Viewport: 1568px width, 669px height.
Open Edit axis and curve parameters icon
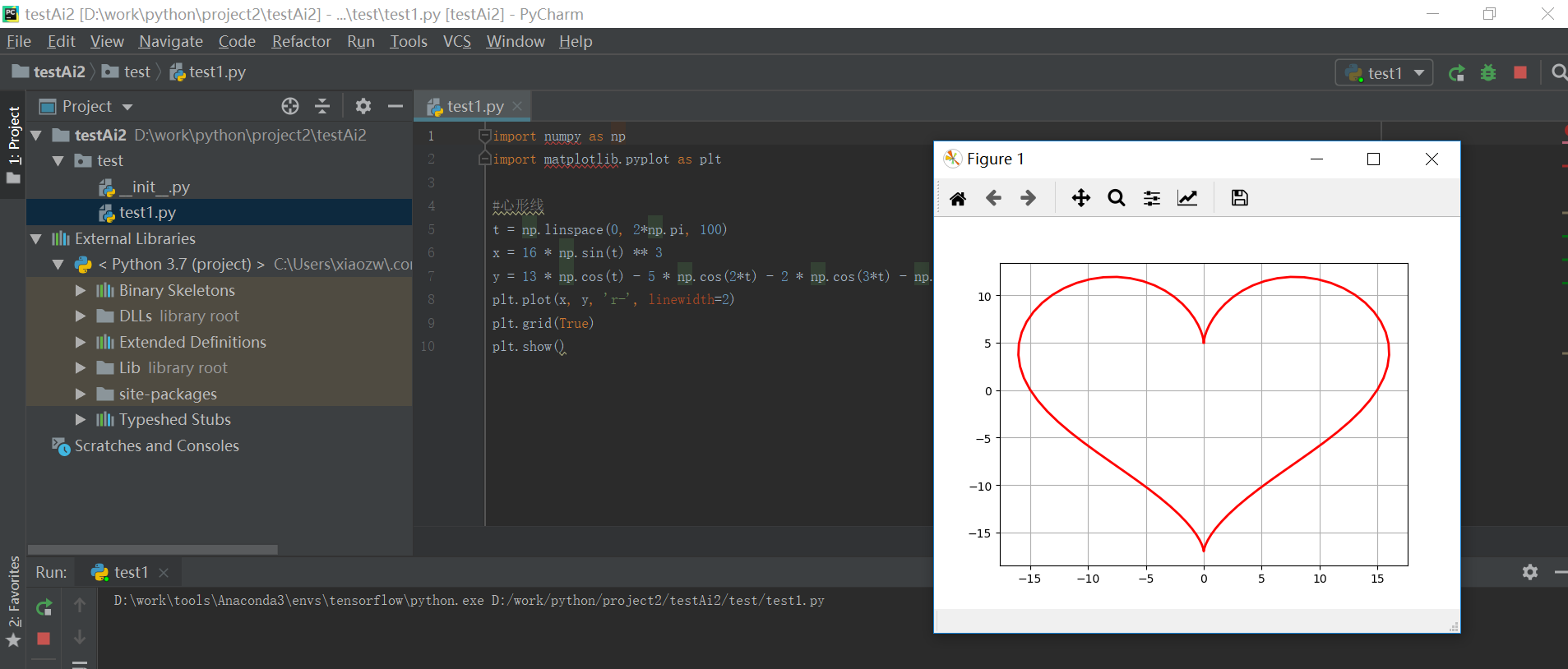1187,198
